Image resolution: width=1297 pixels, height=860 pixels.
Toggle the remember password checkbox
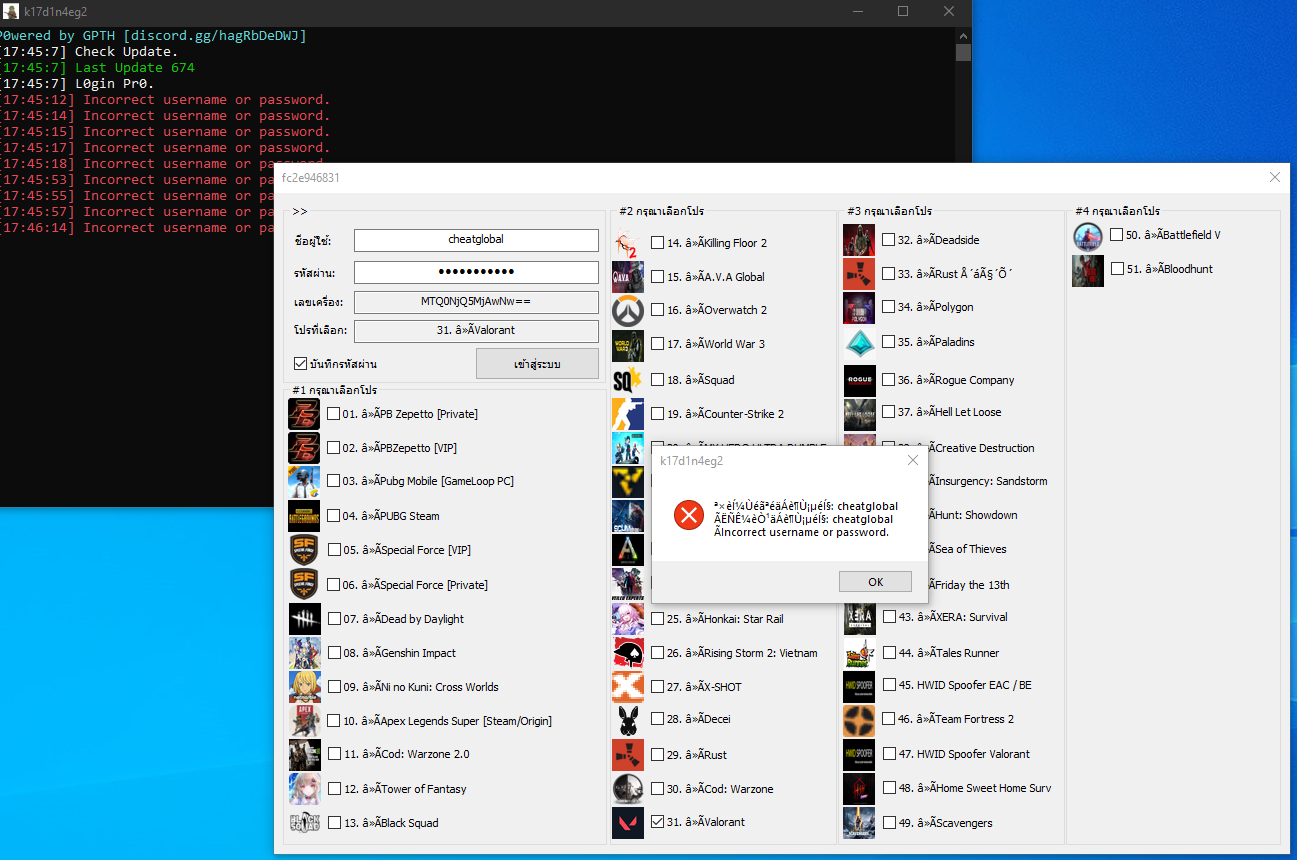click(x=300, y=364)
